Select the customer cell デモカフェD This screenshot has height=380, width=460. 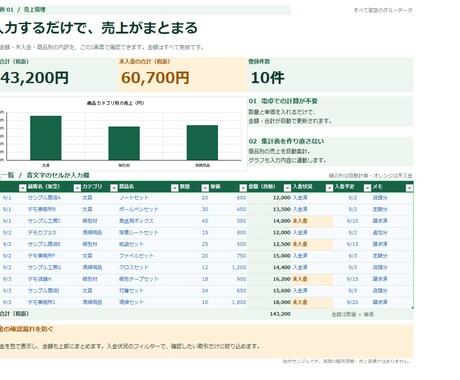click(42, 233)
